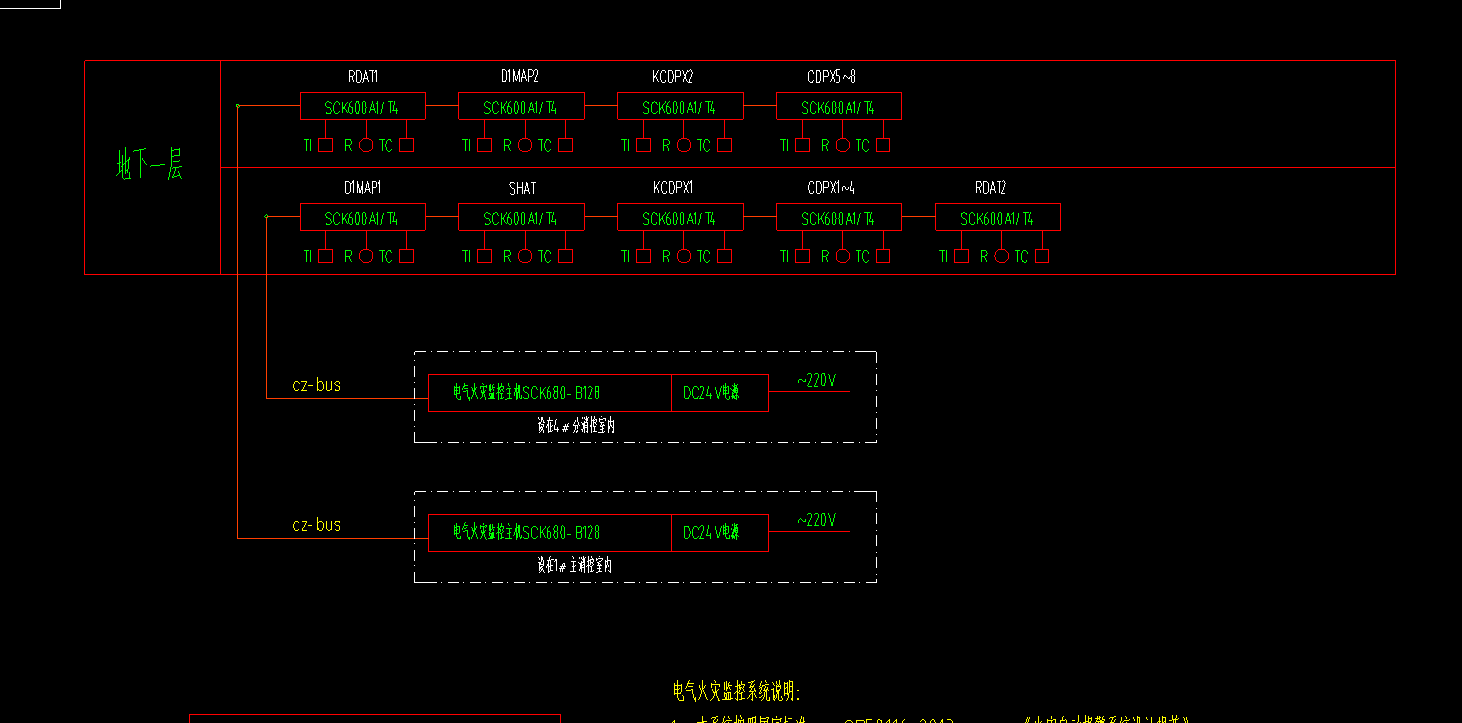
Task: Pick the R circle symbol below D1MAP2 module
Action: point(525,145)
